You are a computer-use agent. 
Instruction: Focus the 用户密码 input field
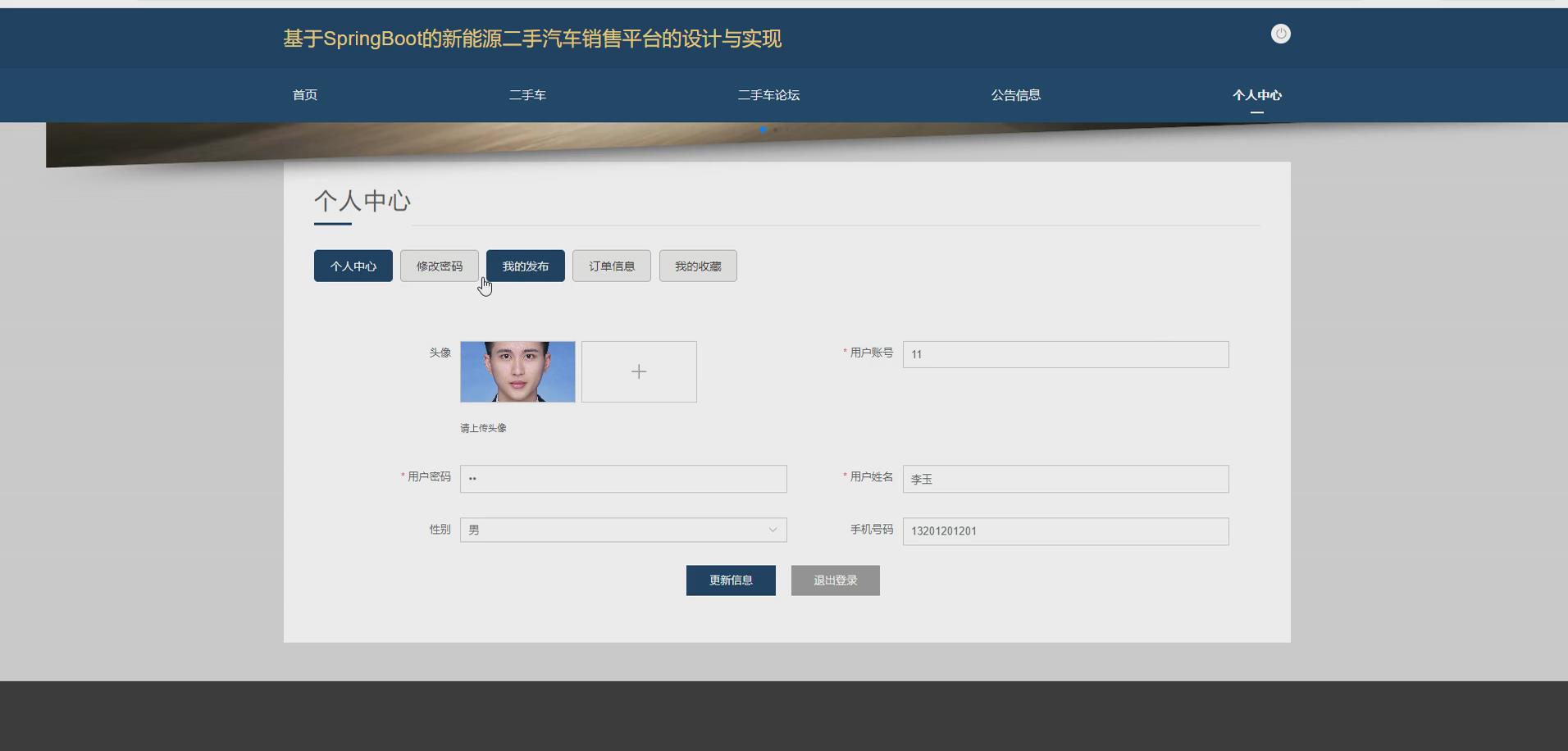(623, 479)
